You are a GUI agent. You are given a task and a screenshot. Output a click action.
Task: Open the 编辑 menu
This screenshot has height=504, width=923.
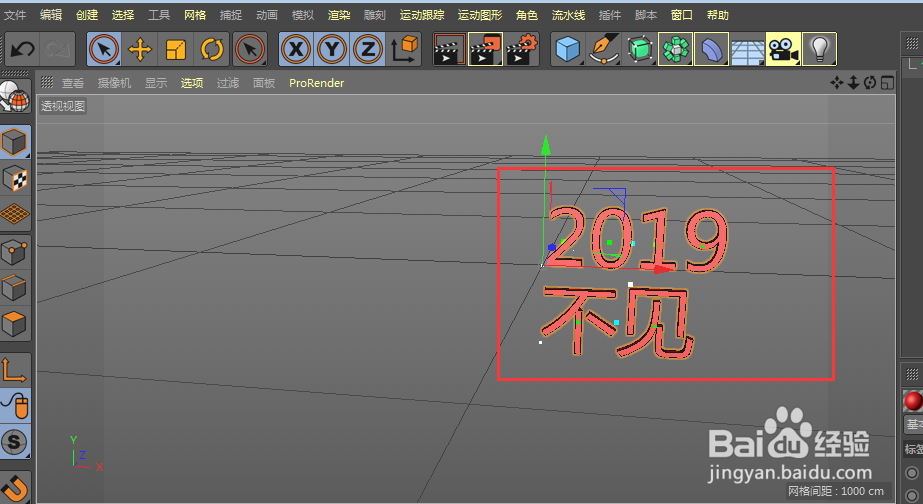point(51,15)
